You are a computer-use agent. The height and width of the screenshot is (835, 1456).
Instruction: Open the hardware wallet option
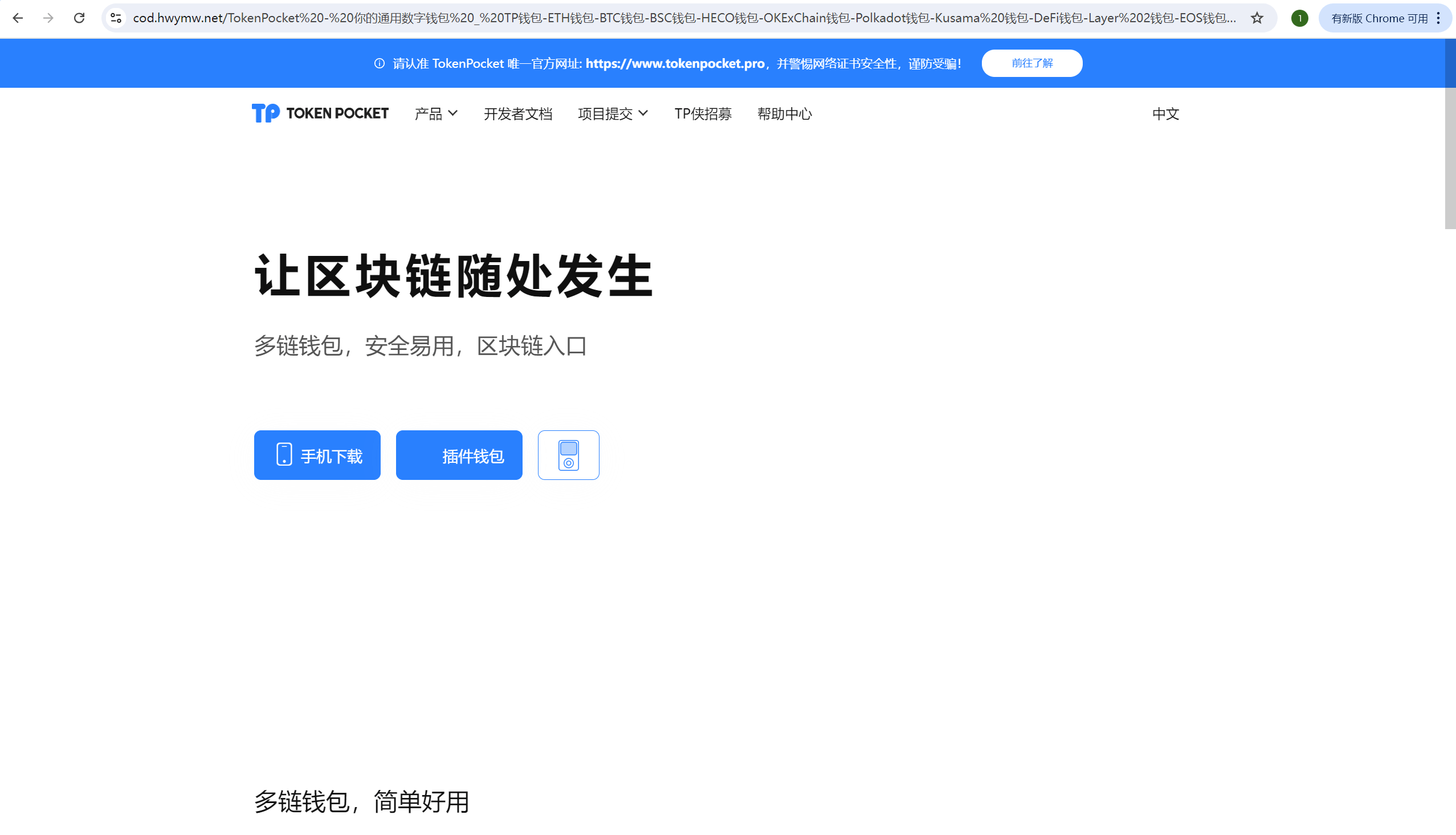(x=568, y=455)
